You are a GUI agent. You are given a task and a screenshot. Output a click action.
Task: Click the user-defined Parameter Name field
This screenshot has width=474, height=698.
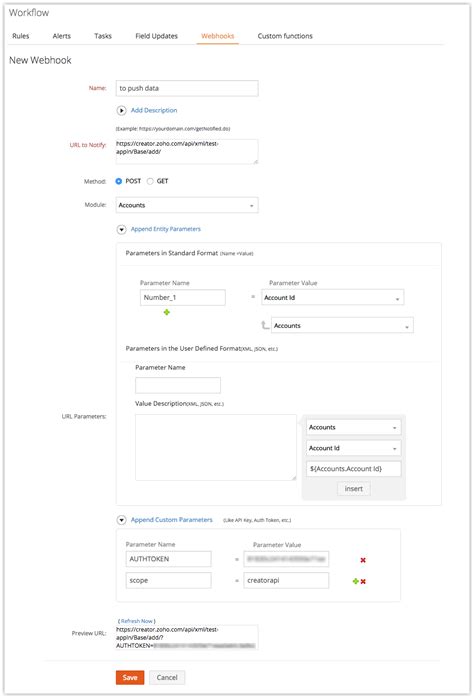coord(178,385)
